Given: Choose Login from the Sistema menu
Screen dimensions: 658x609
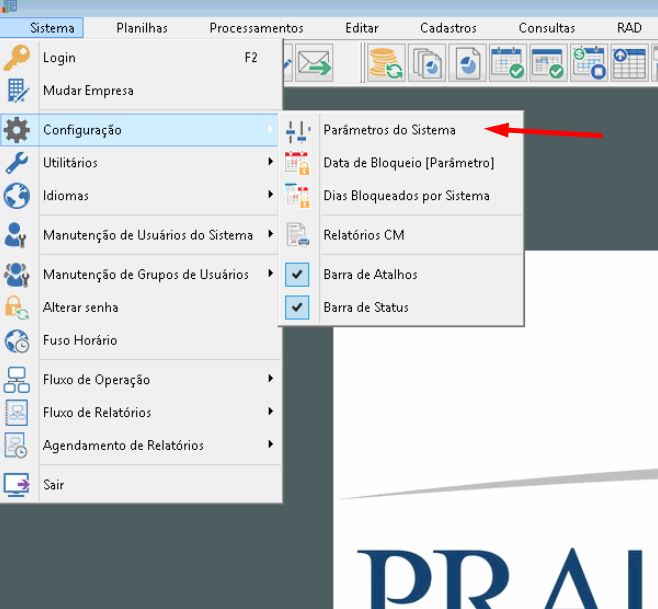Looking at the screenshot, I should coord(141,58).
